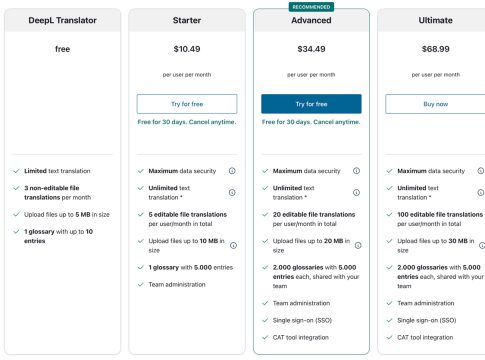Select the DeepL Translator plan header
Viewport: 485px width, 360px height.
coord(62,20)
